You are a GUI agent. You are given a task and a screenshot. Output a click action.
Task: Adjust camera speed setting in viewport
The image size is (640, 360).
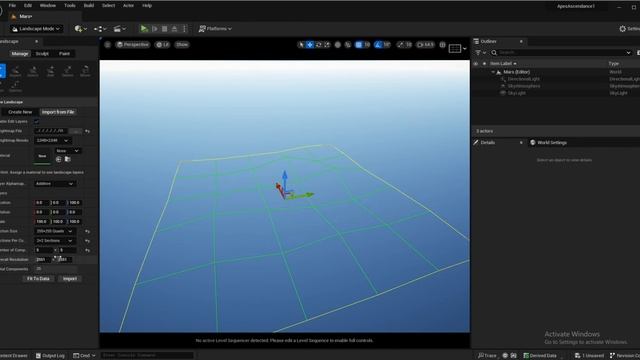pos(425,44)
